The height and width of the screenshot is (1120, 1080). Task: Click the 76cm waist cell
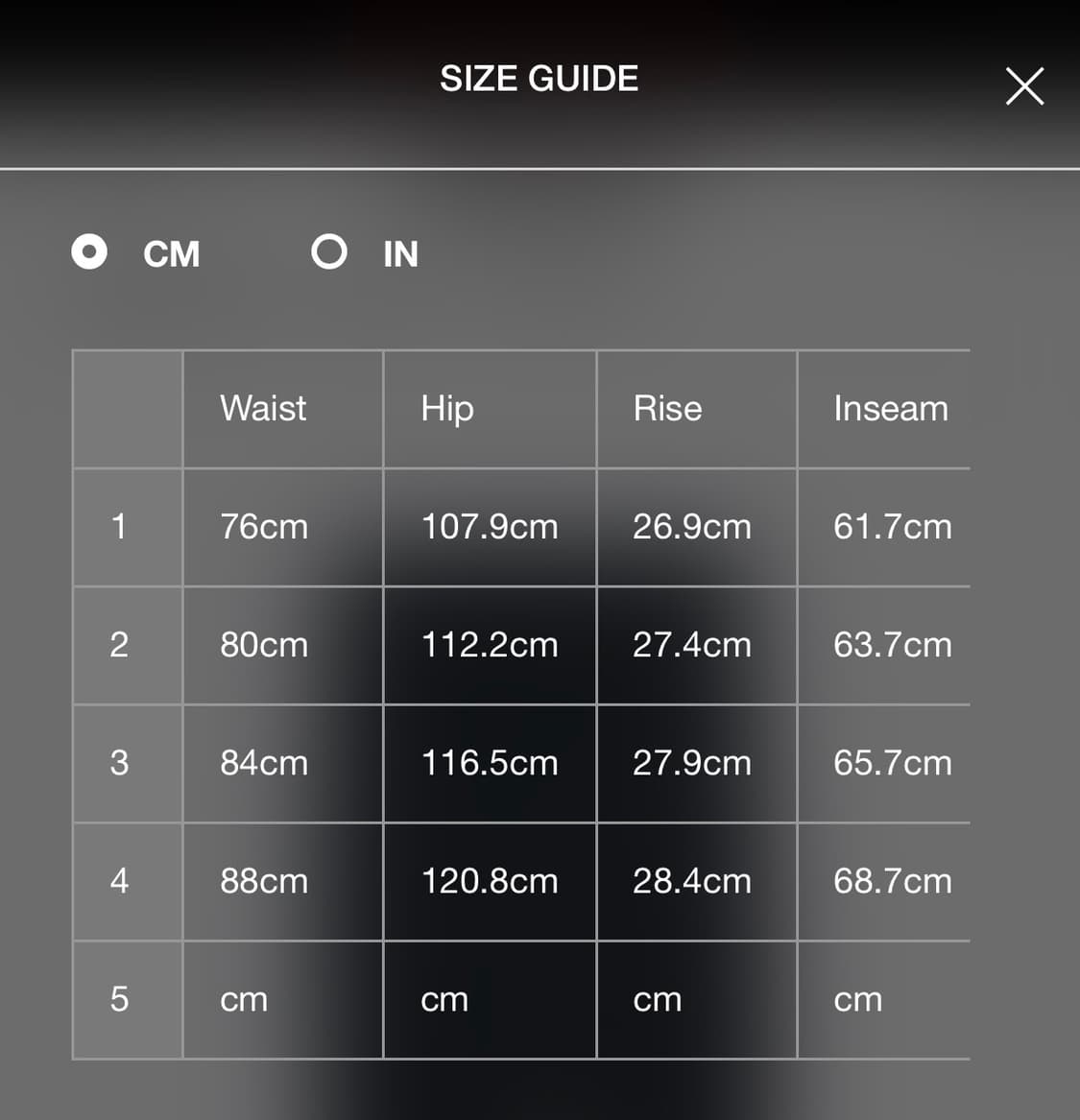[264, 527]
